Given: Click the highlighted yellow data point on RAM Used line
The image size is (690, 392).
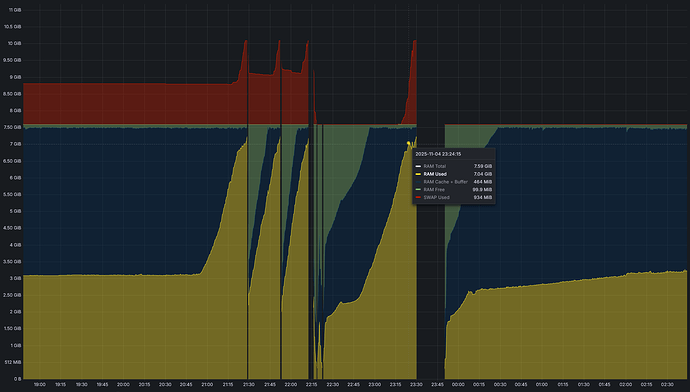Looking at the screenshot, I should [x=408, y=143].
